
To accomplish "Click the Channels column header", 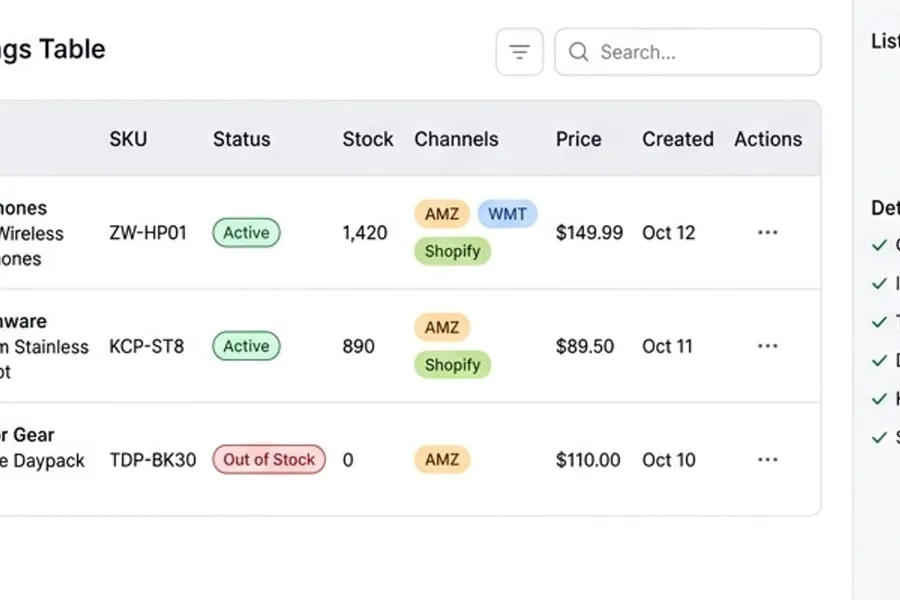I will 456,139.
